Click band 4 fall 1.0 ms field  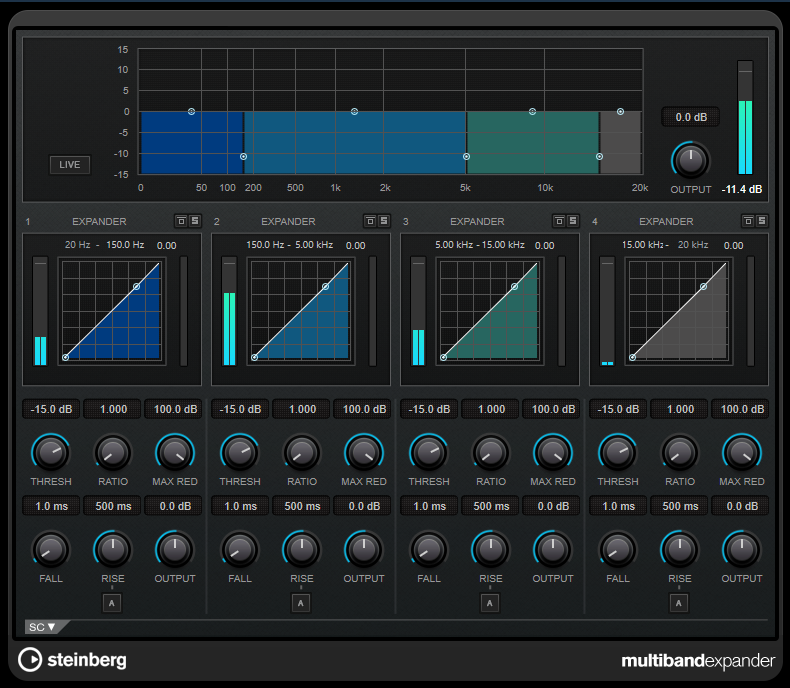tap(618, 506)
